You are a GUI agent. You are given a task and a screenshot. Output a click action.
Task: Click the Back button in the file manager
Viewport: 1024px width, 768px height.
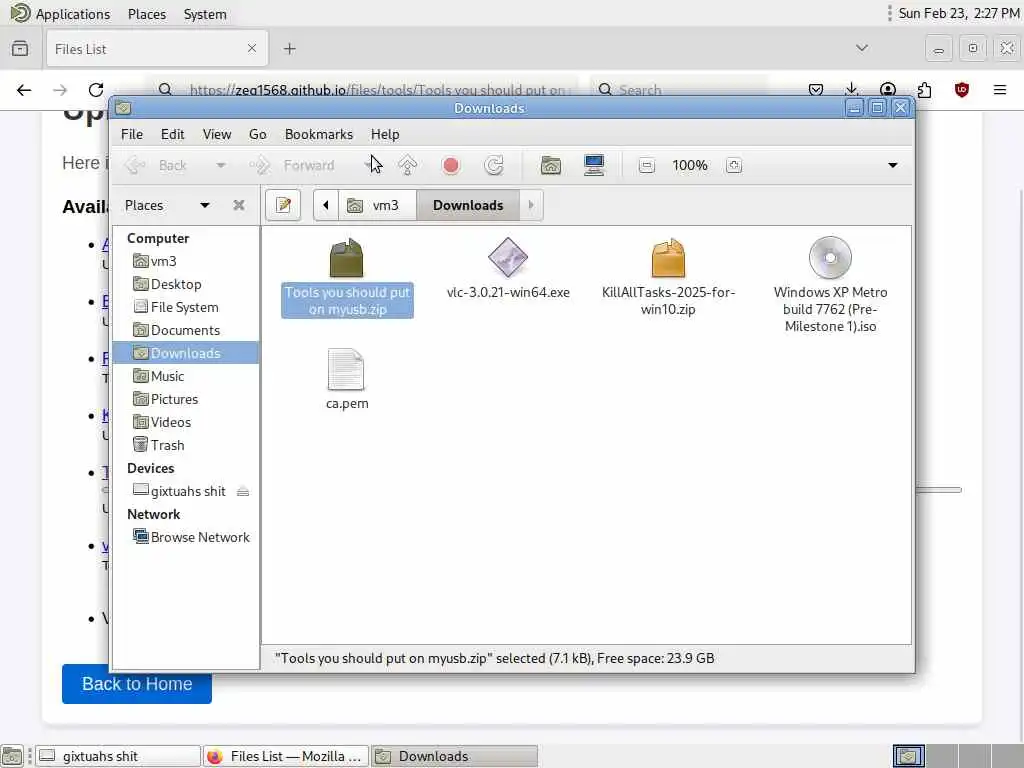click(x=157, y=165)
